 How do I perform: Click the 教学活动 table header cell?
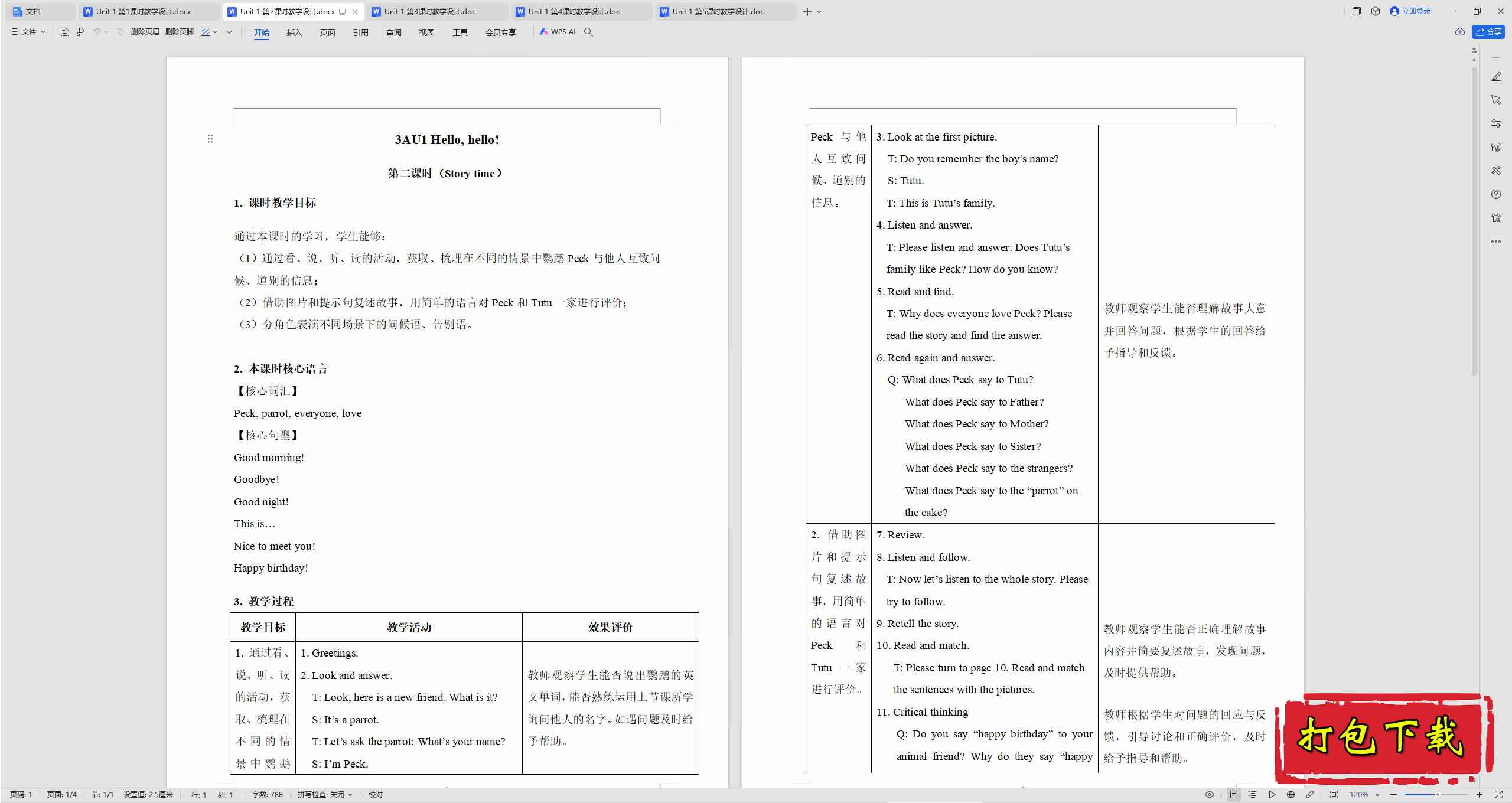[409, 627]
